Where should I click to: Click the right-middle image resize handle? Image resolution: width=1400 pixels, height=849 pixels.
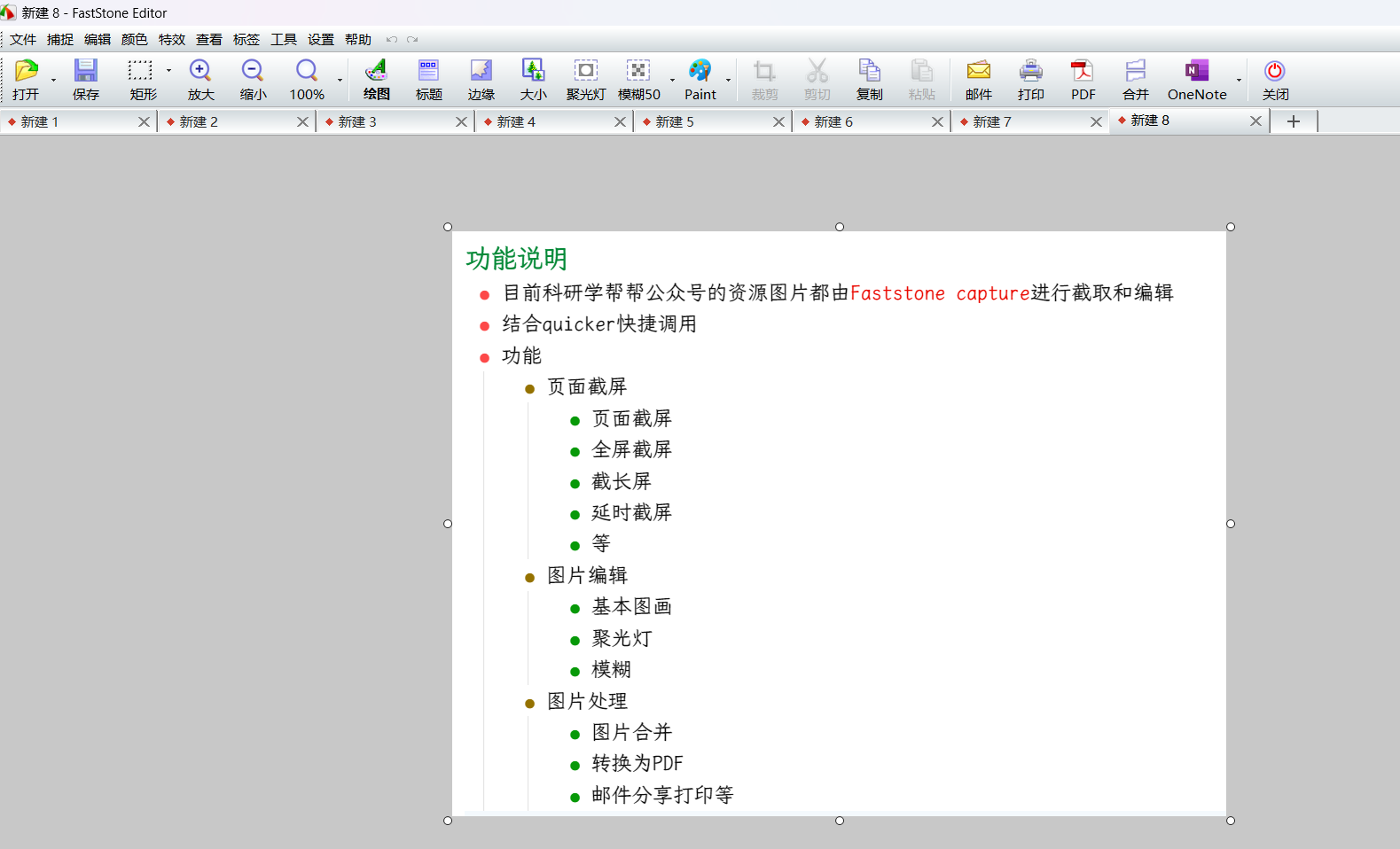tap(1231, 524)
